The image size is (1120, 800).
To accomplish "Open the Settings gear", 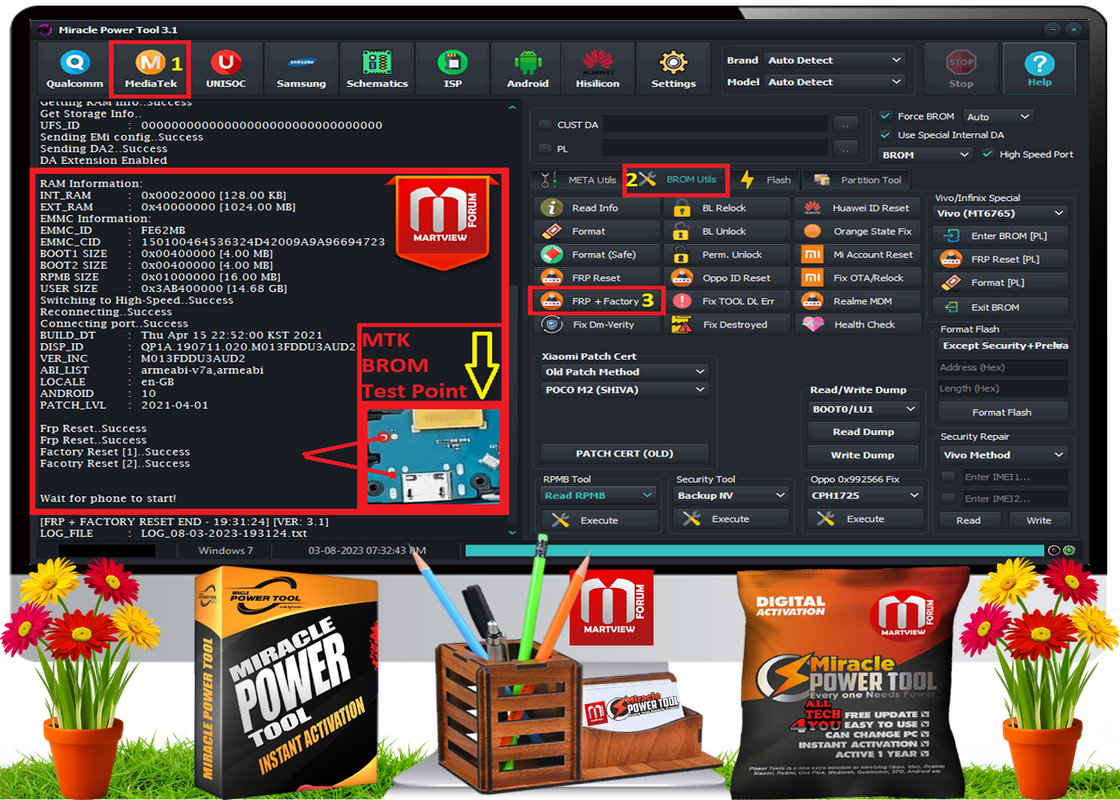I will tap(673, 69).
